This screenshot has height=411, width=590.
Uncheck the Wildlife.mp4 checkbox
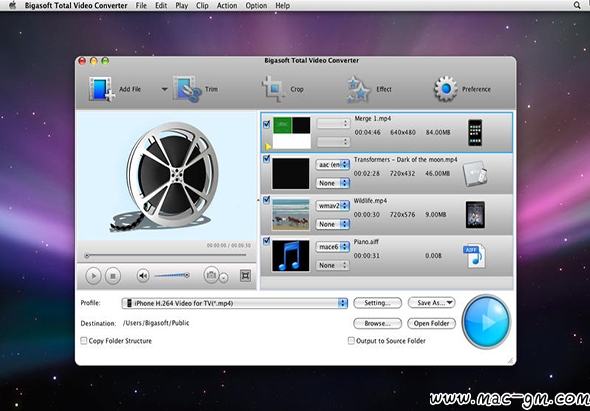(x=266, y=200)
